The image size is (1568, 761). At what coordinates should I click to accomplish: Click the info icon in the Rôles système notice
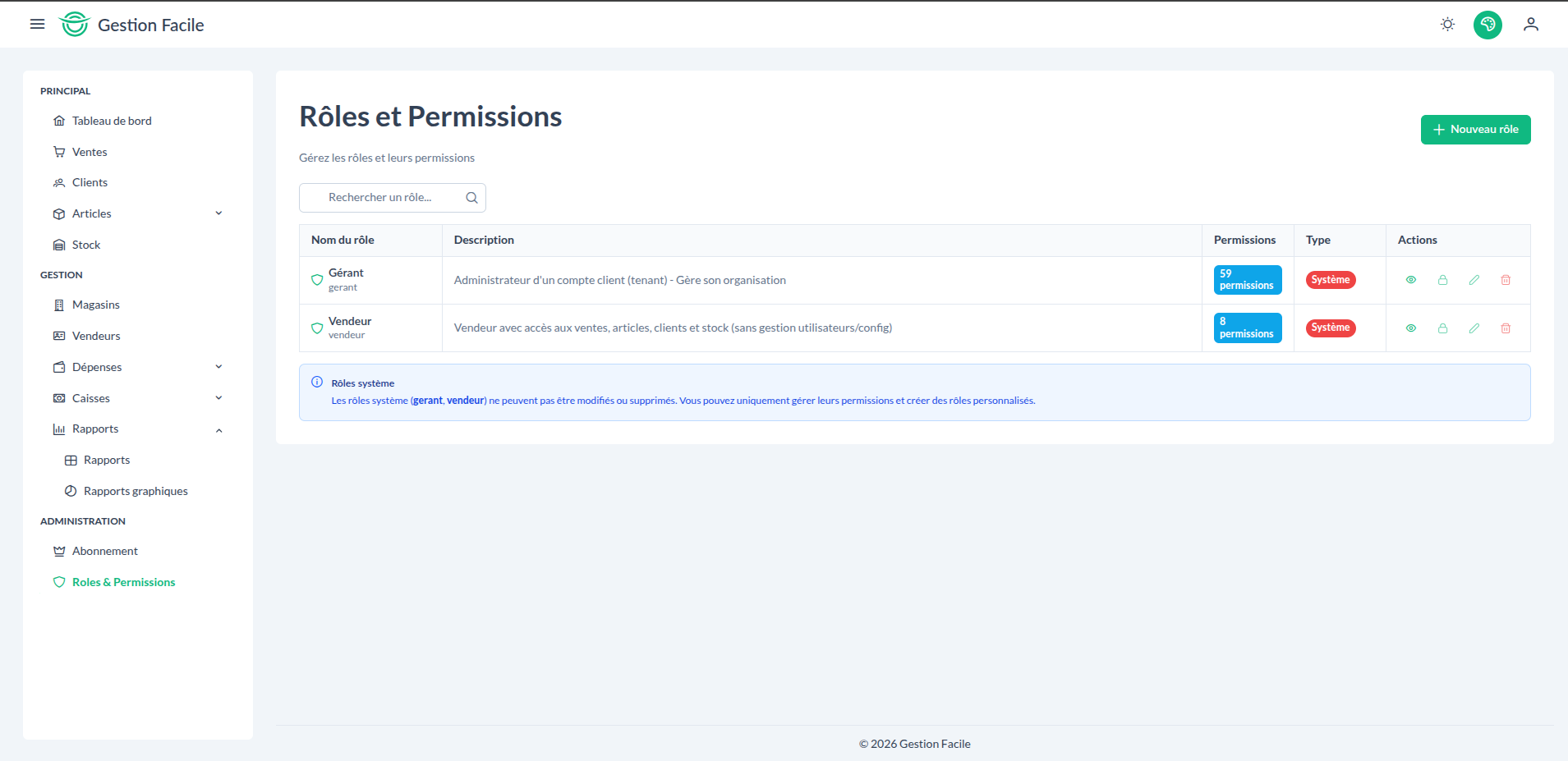tap(317, 382)
